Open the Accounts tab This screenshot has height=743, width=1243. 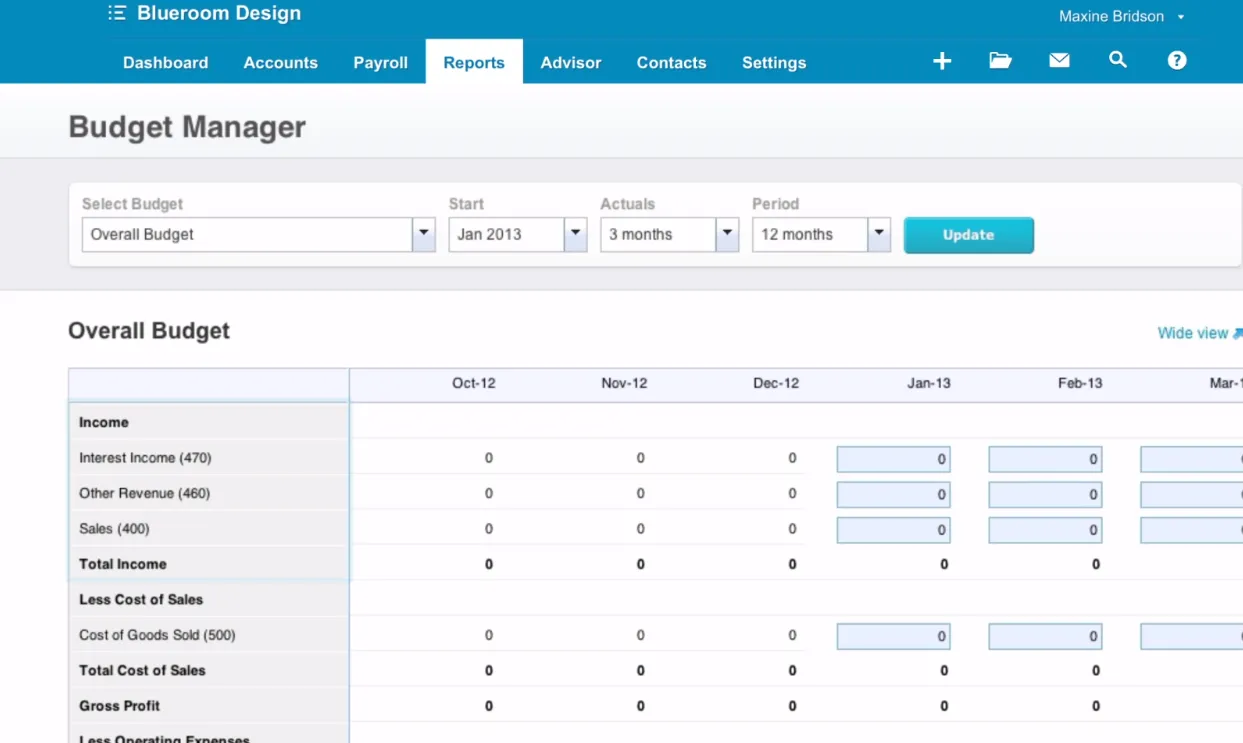click(x=280, y=62)
